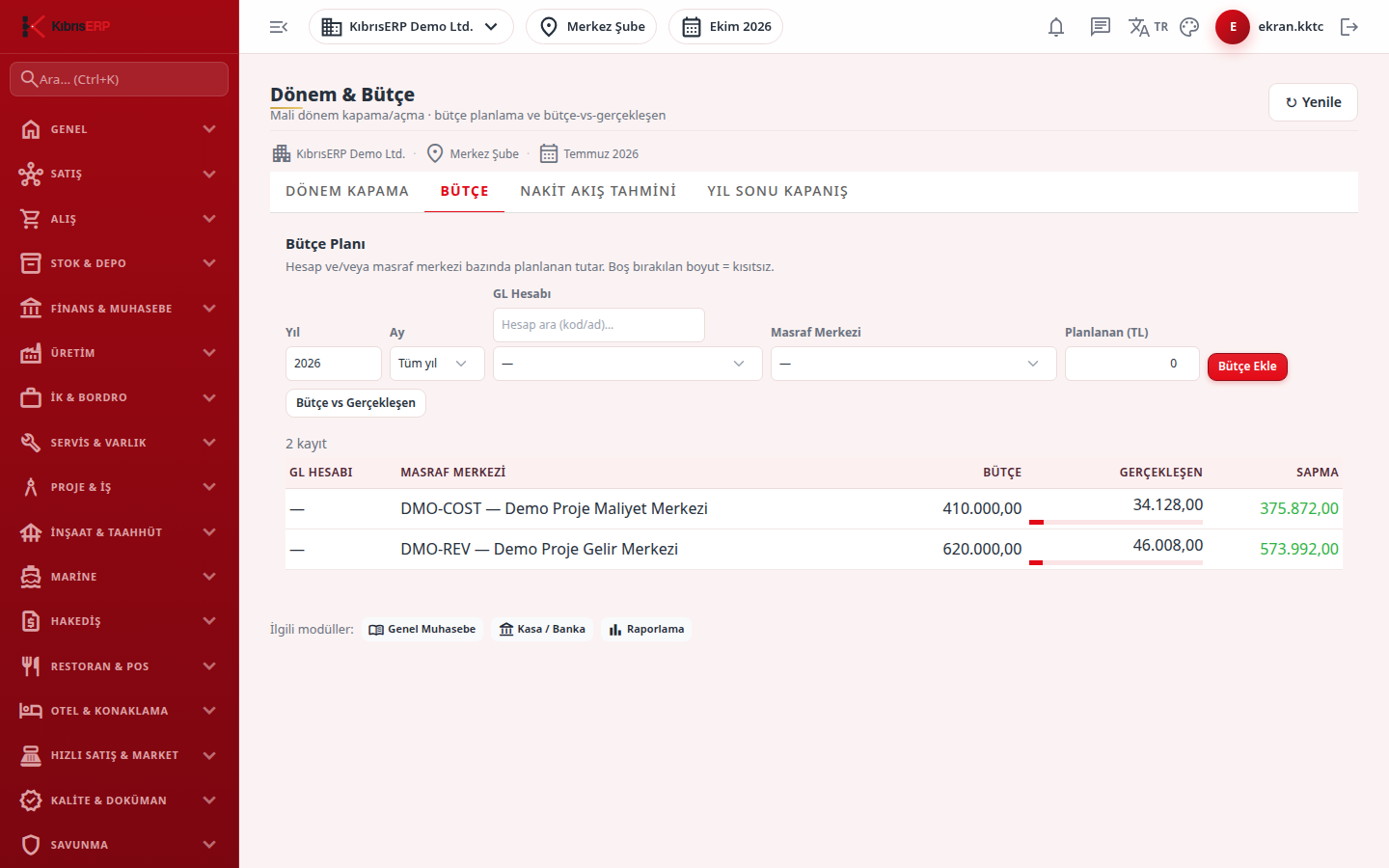Open the GL Hesabı select dropdown
The image size is (1389, 868).
628,364
